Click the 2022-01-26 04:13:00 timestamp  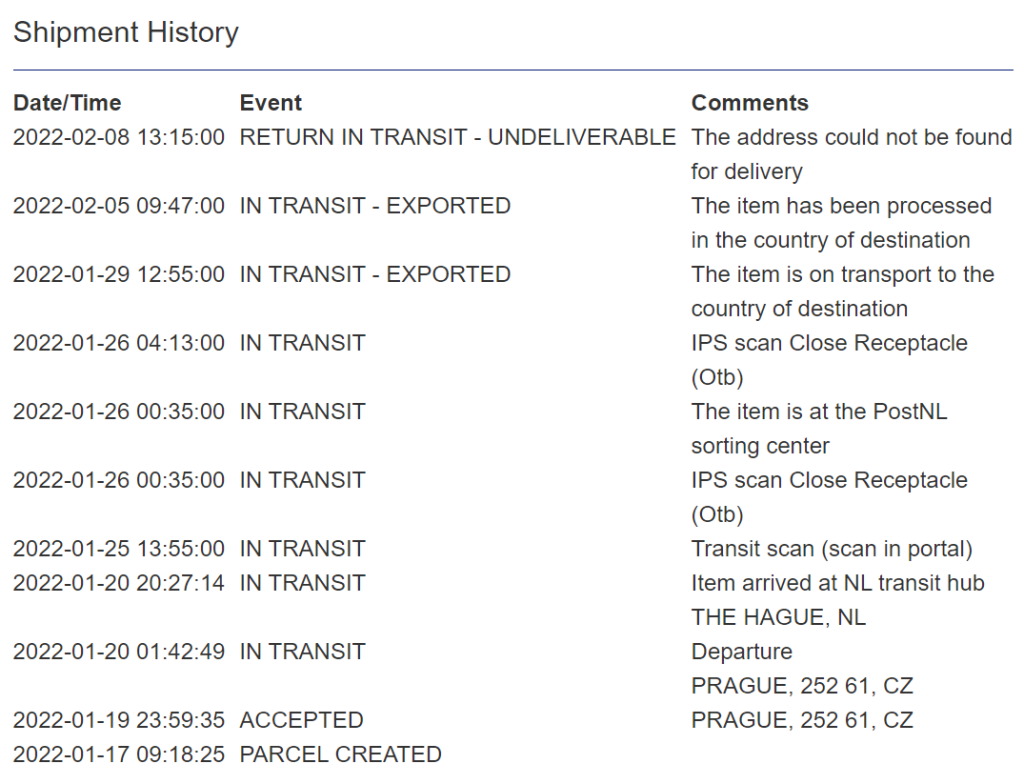tap(119, 343)
